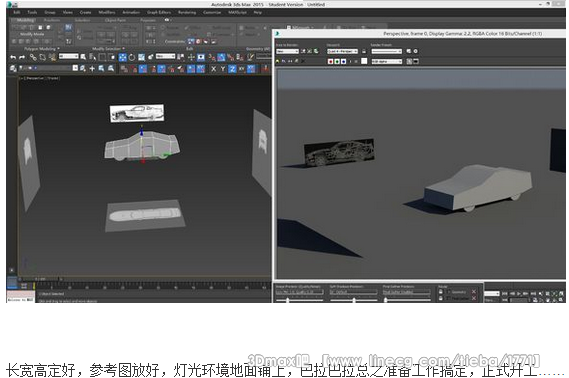Click the Redo arrow in main toolbar
569x378 pixels.
point(22,57)
